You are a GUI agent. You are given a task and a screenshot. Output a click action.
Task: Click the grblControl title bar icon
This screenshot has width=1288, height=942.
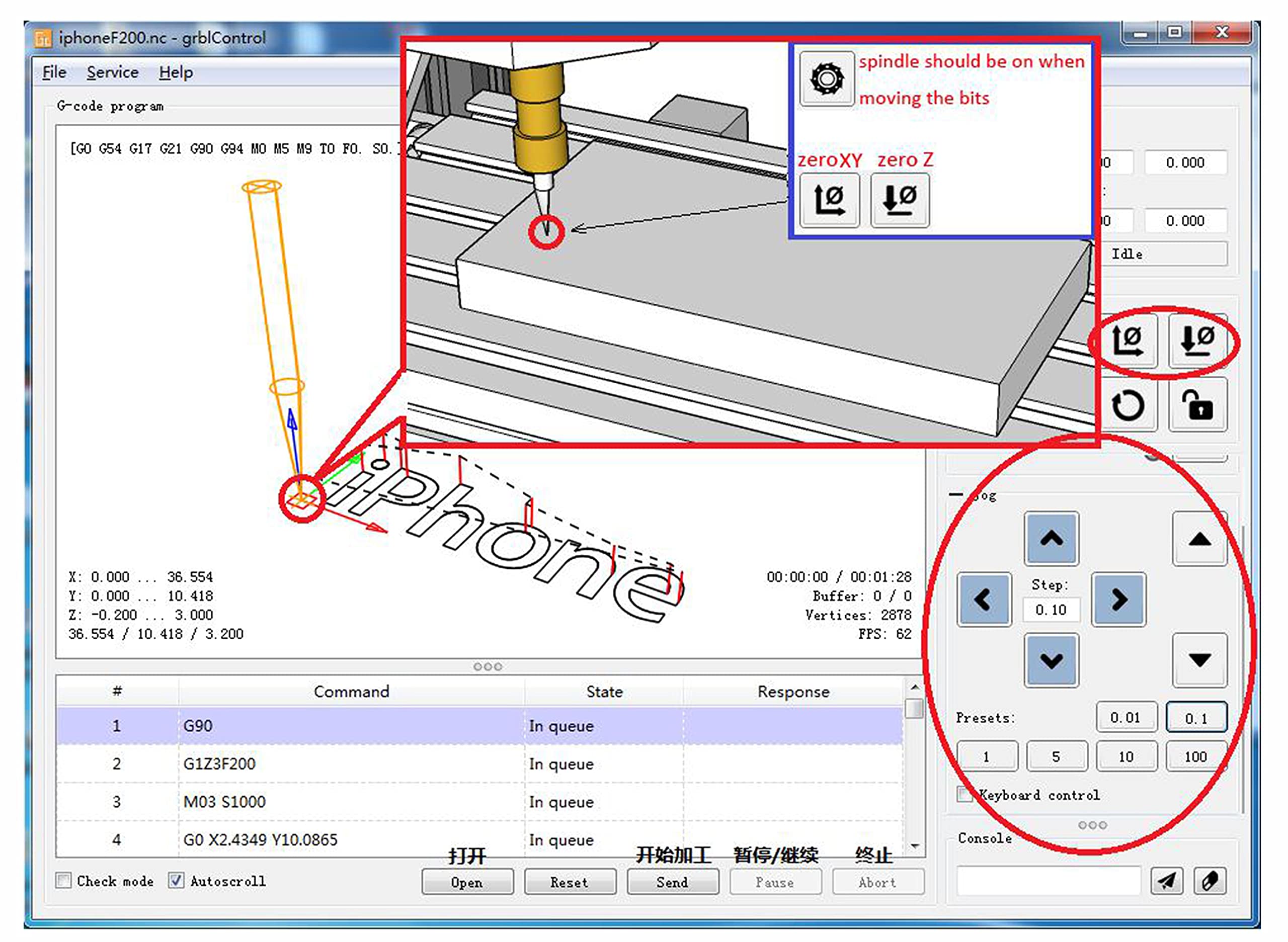click(x=43, y=38)
